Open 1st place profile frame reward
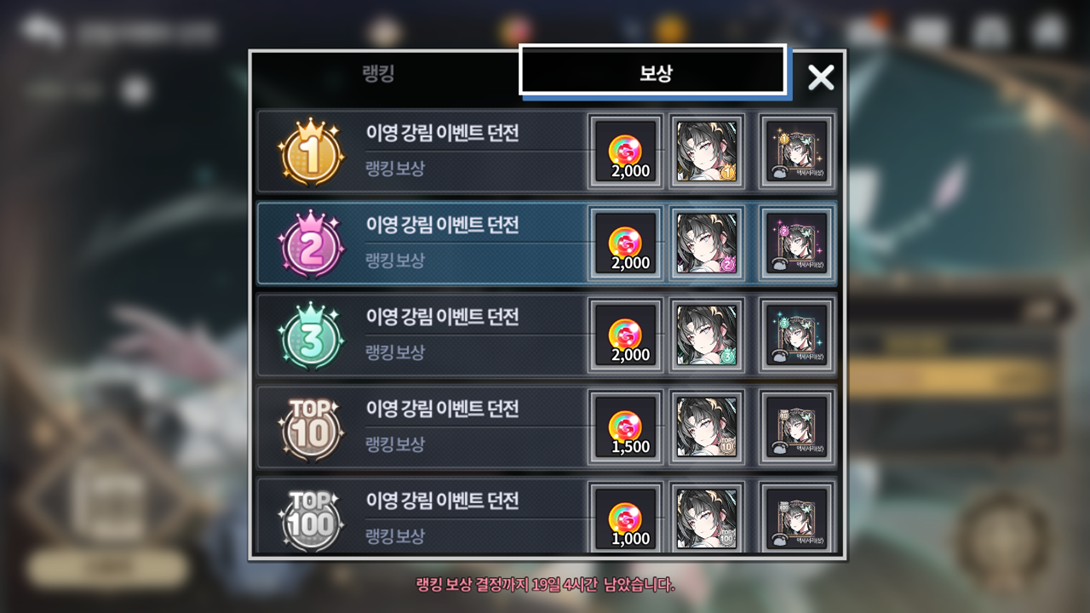1090x613 pixels. pyautogui.click(x=797, y=152)
